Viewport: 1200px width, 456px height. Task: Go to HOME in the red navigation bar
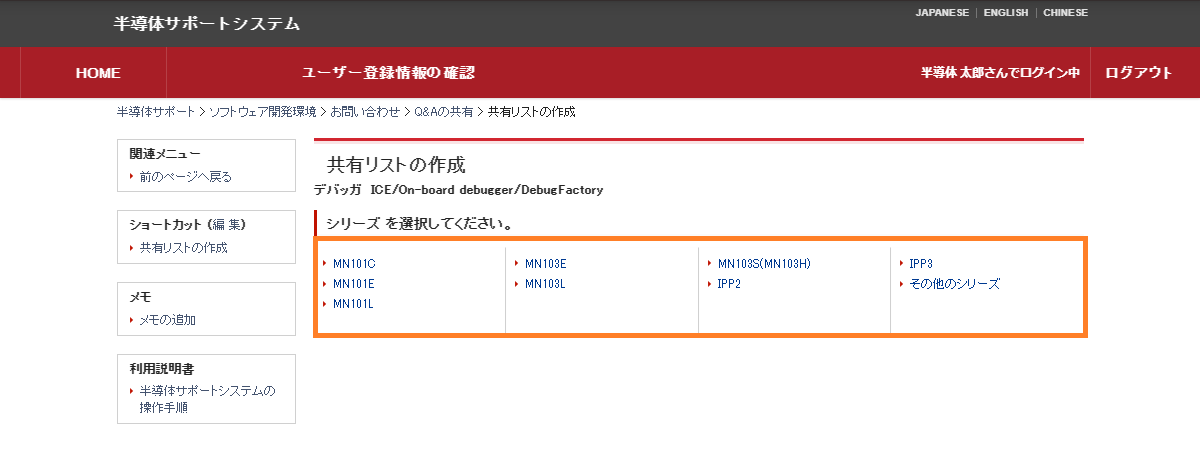tap(98, 73)
